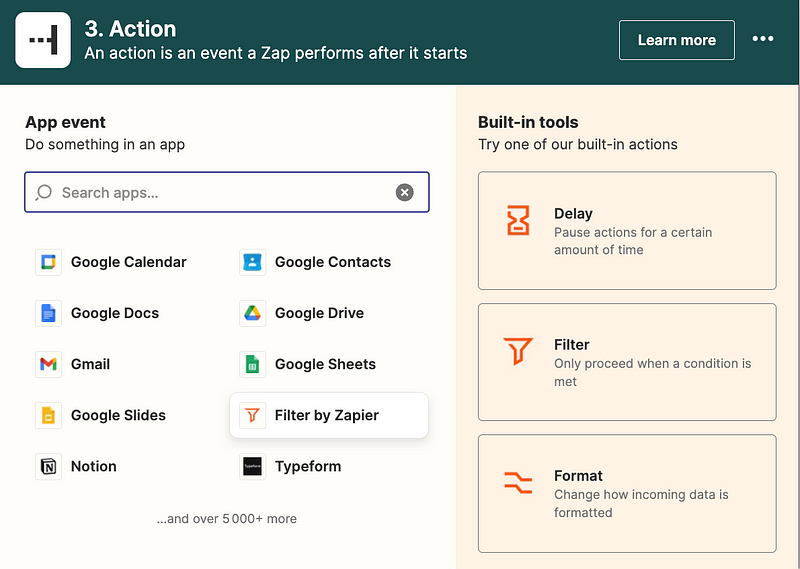The height and width of the screenshot is (569, 800).
Task: Click 'Only proceed when a condition' description
Action: [x=653, y=372]
